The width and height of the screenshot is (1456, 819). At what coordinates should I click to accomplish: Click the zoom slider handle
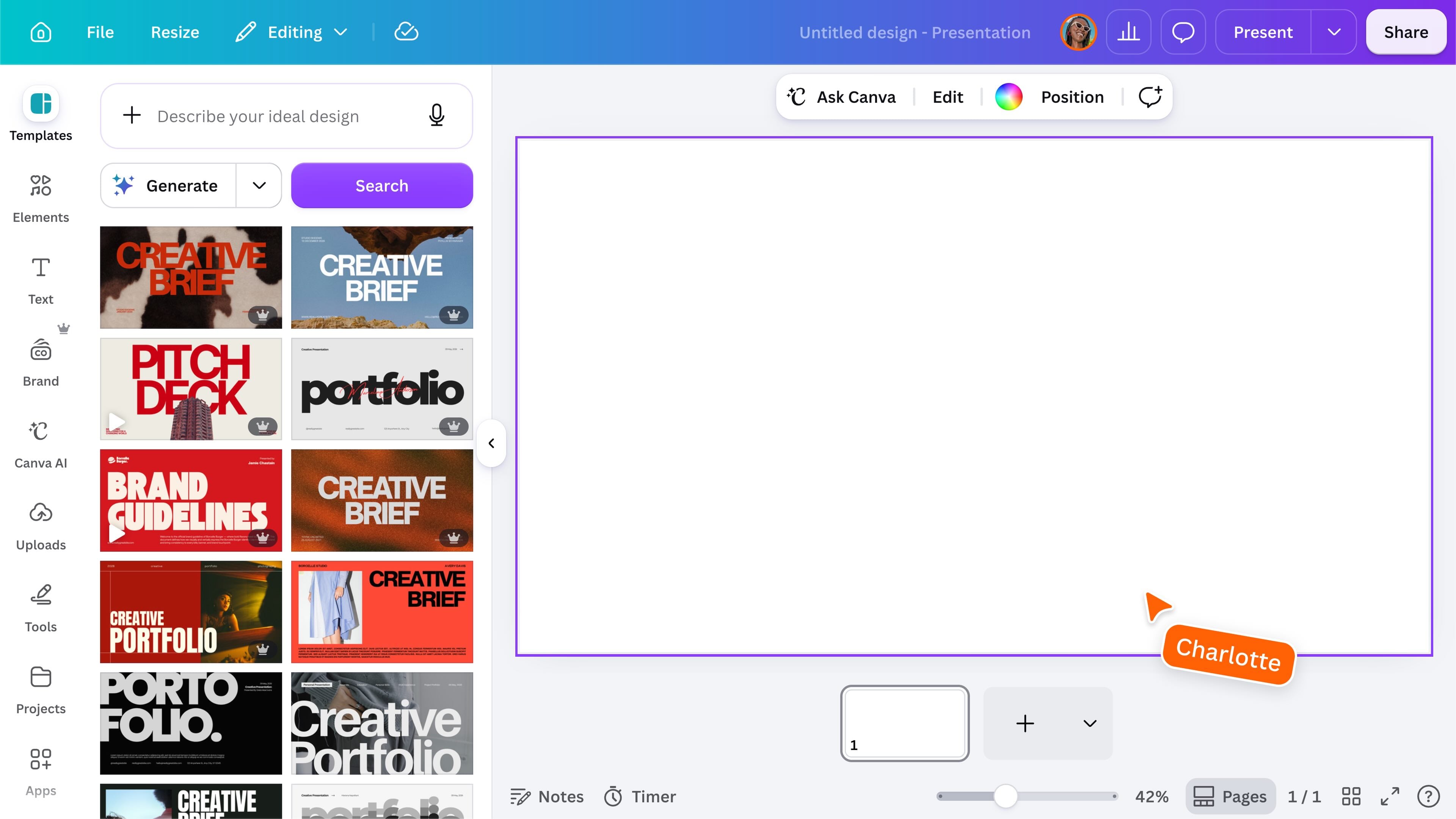point(1006,796)
